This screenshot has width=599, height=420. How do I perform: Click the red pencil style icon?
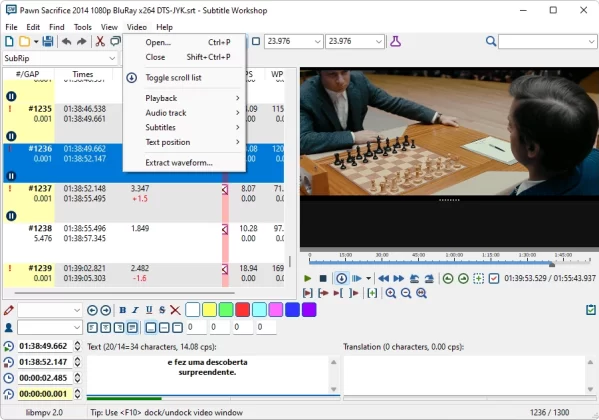click(x=8, y=310)
